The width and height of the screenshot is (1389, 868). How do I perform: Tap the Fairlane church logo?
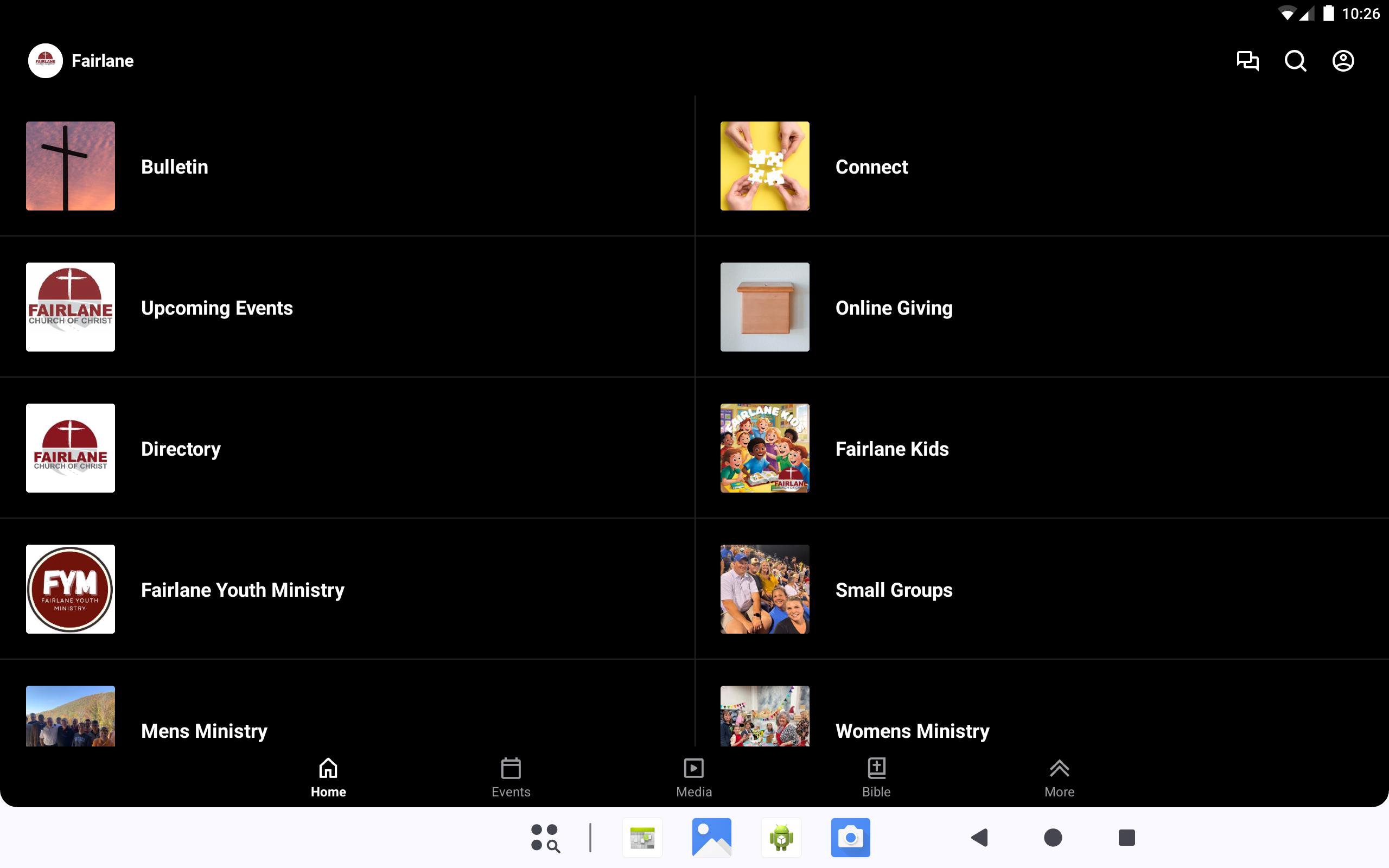tap(46, 61)
